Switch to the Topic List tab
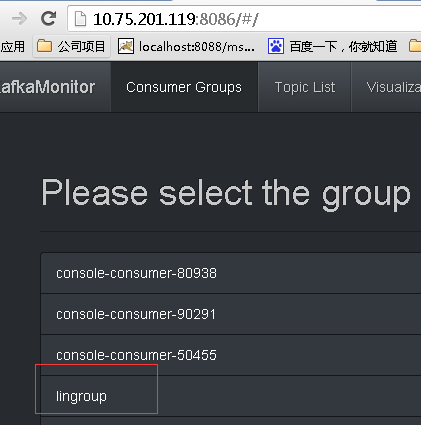The height and width of the screenshot is (425, 421). [305, 87]
